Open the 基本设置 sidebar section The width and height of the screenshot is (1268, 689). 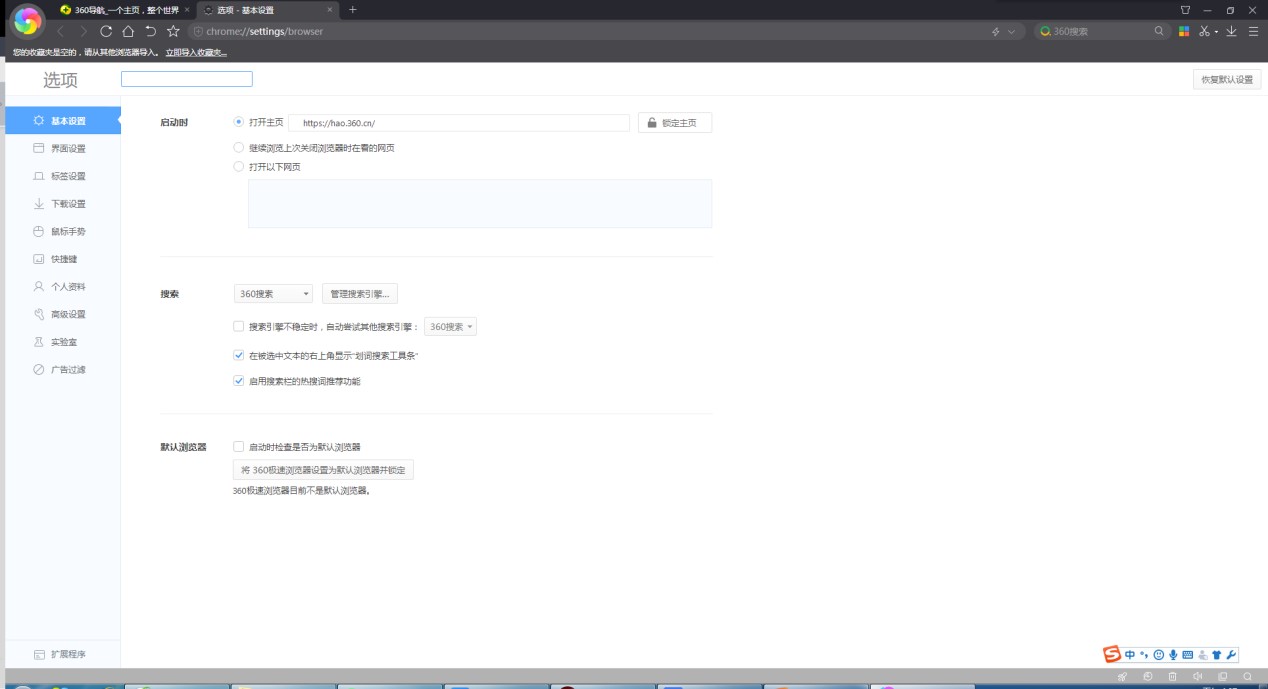tap(62, 121)
